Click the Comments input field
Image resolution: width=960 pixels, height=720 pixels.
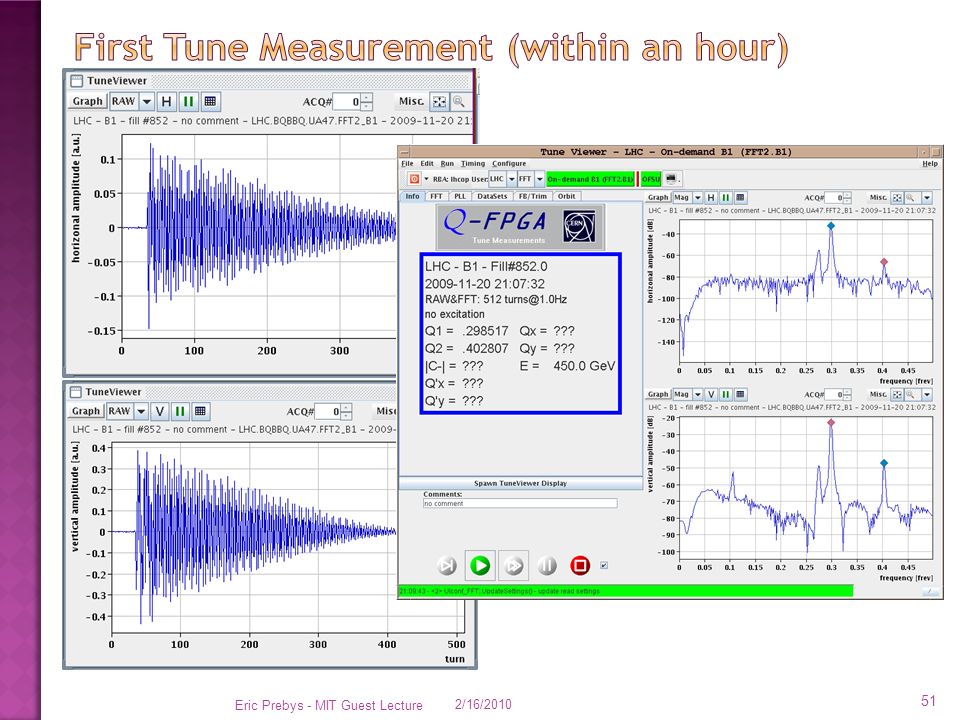[x=520, y=503]
